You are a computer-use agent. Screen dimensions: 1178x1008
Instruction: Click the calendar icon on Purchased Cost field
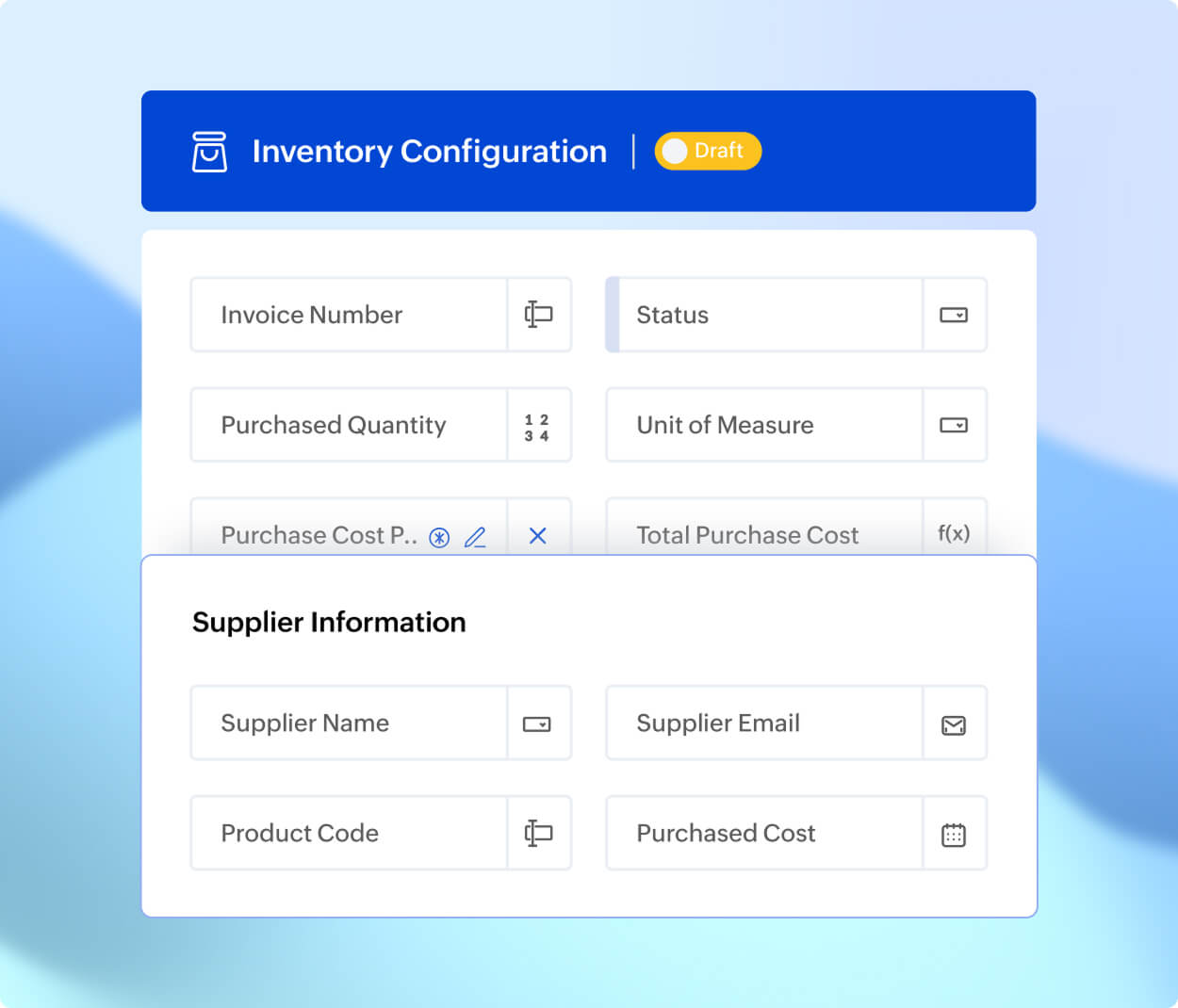tap(954, 833)
